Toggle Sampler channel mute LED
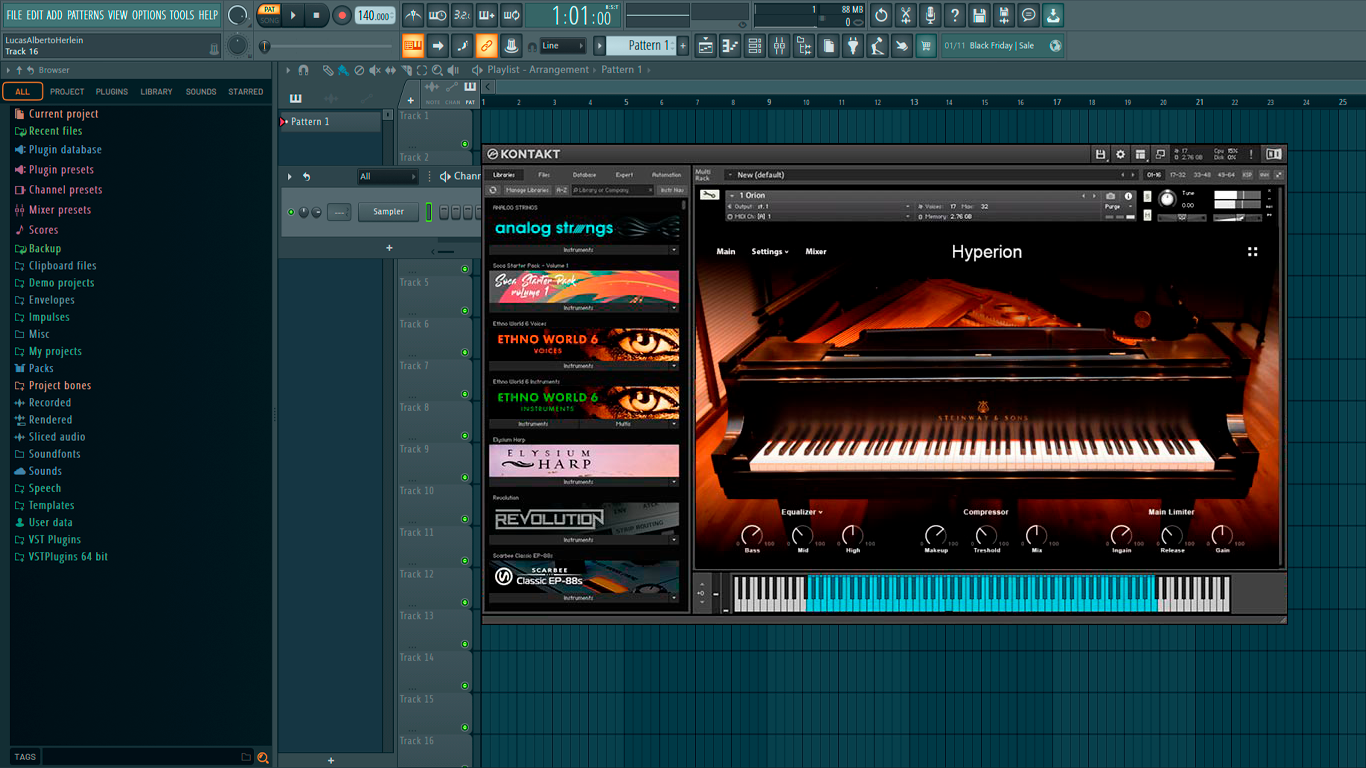This screenshot has height=768, width=1366. tap(291, 212)
